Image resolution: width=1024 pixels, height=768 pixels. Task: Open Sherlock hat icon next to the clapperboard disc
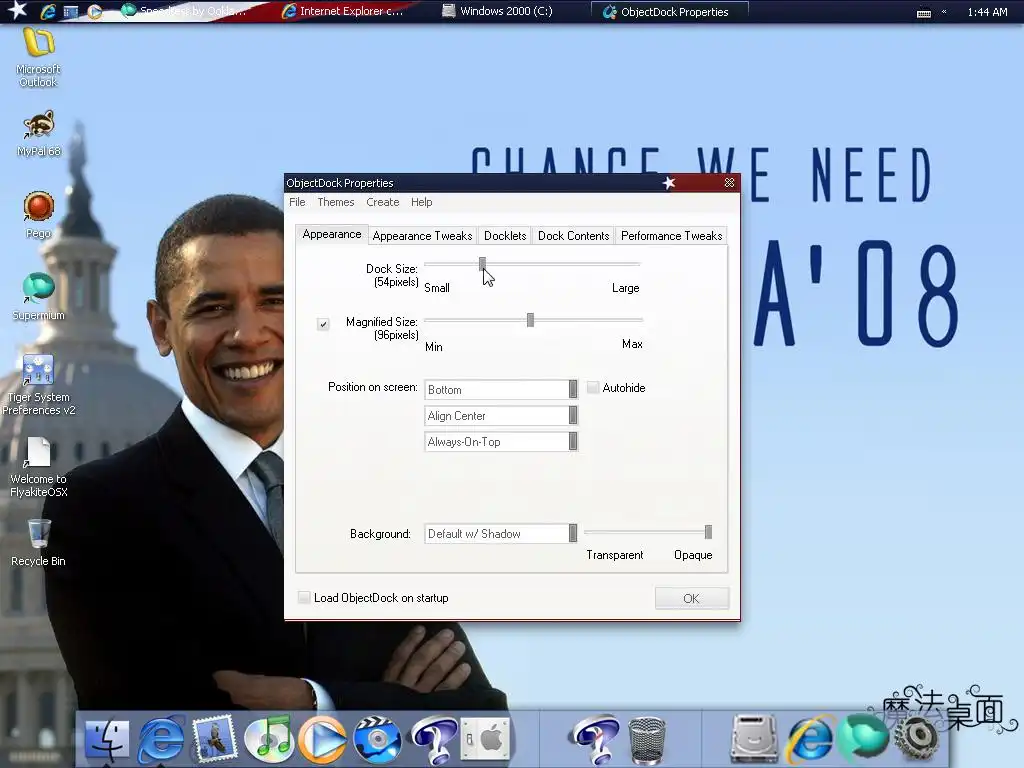[434, 740]
